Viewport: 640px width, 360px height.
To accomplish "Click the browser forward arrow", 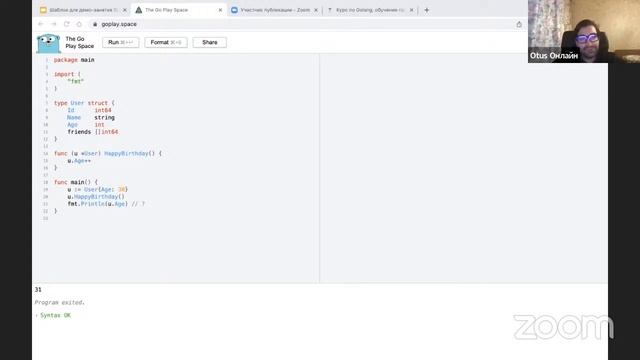I will coord(53,24).
